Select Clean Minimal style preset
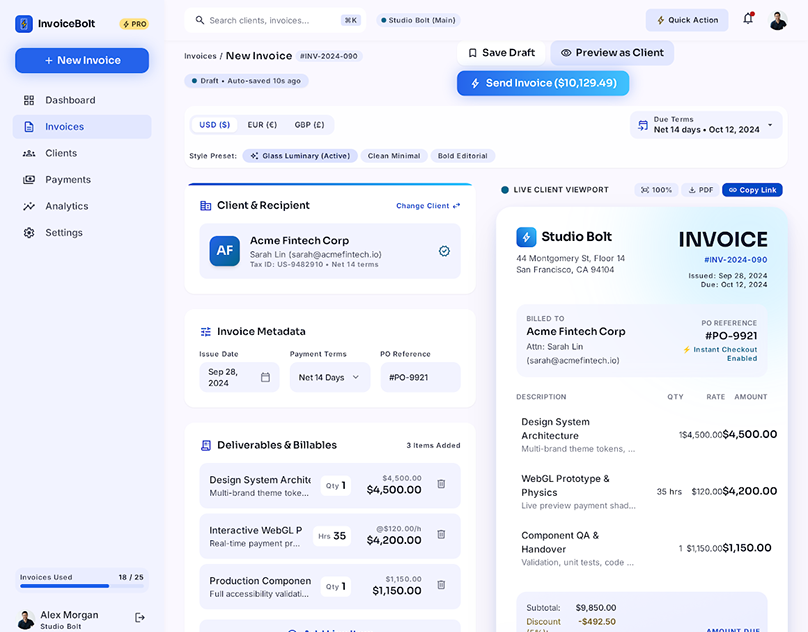 (x=394, y=156)
